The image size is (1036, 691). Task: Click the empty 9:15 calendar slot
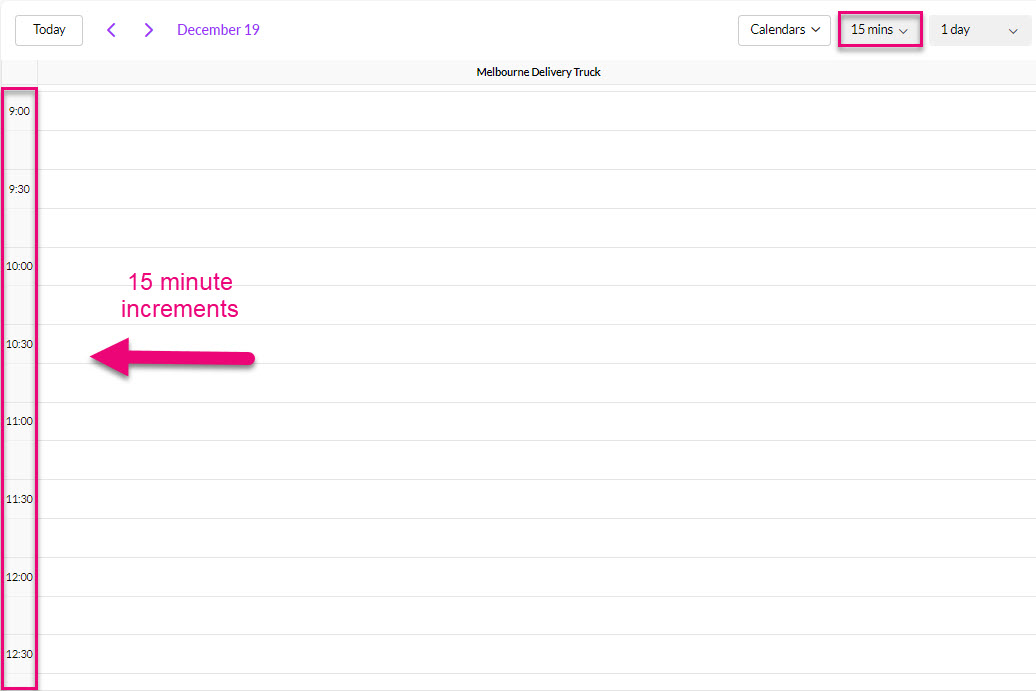pyautogui.click(x=536, y=150)
